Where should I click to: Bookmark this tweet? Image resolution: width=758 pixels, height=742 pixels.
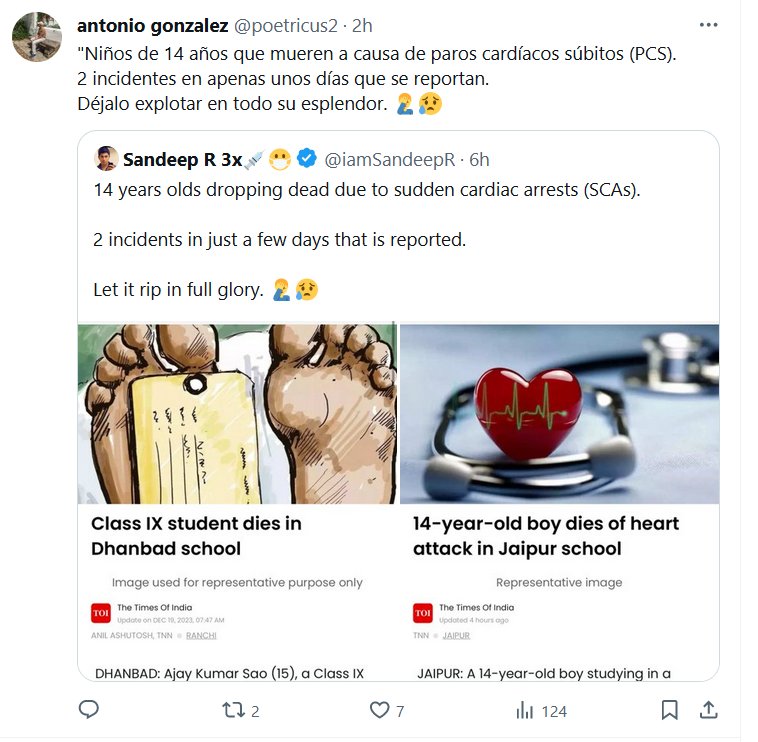pyautogui.click(x=670, y=710)
